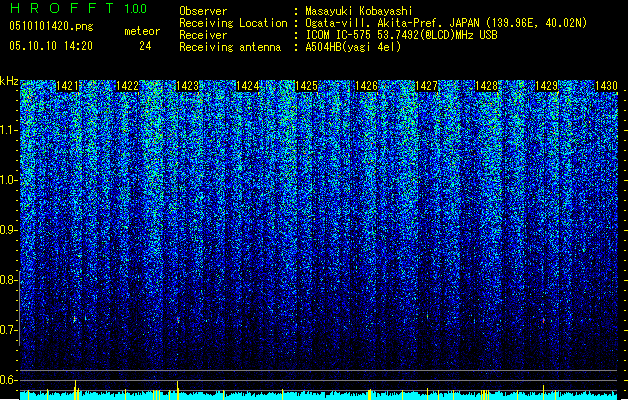Image resolution: width=629 pixels, height=400 pixels.
Task: Click the Observer field label
Action: (x=203, y=11)
